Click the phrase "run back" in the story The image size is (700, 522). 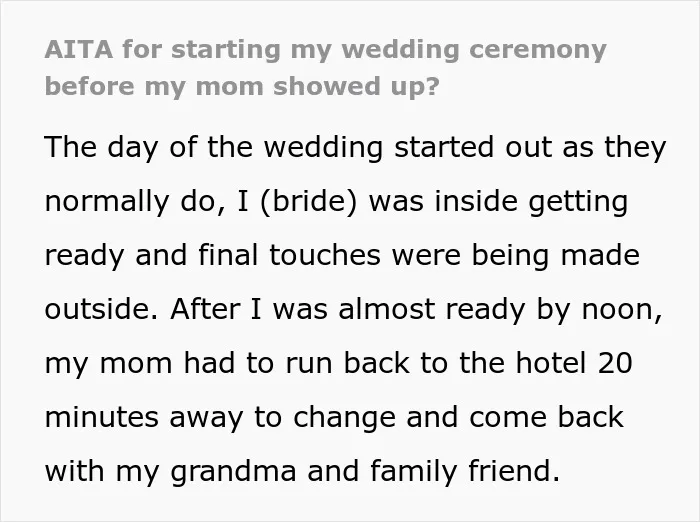347,363
